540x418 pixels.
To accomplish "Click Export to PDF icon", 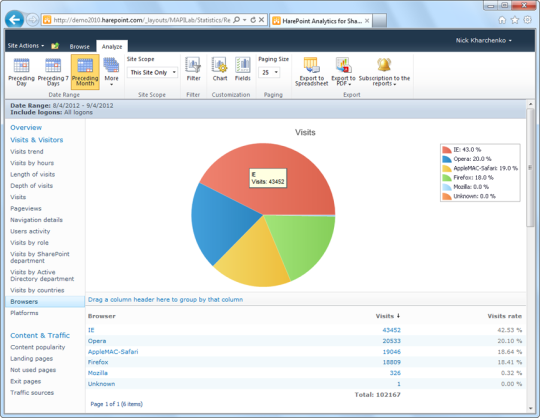I will (343, 72).
